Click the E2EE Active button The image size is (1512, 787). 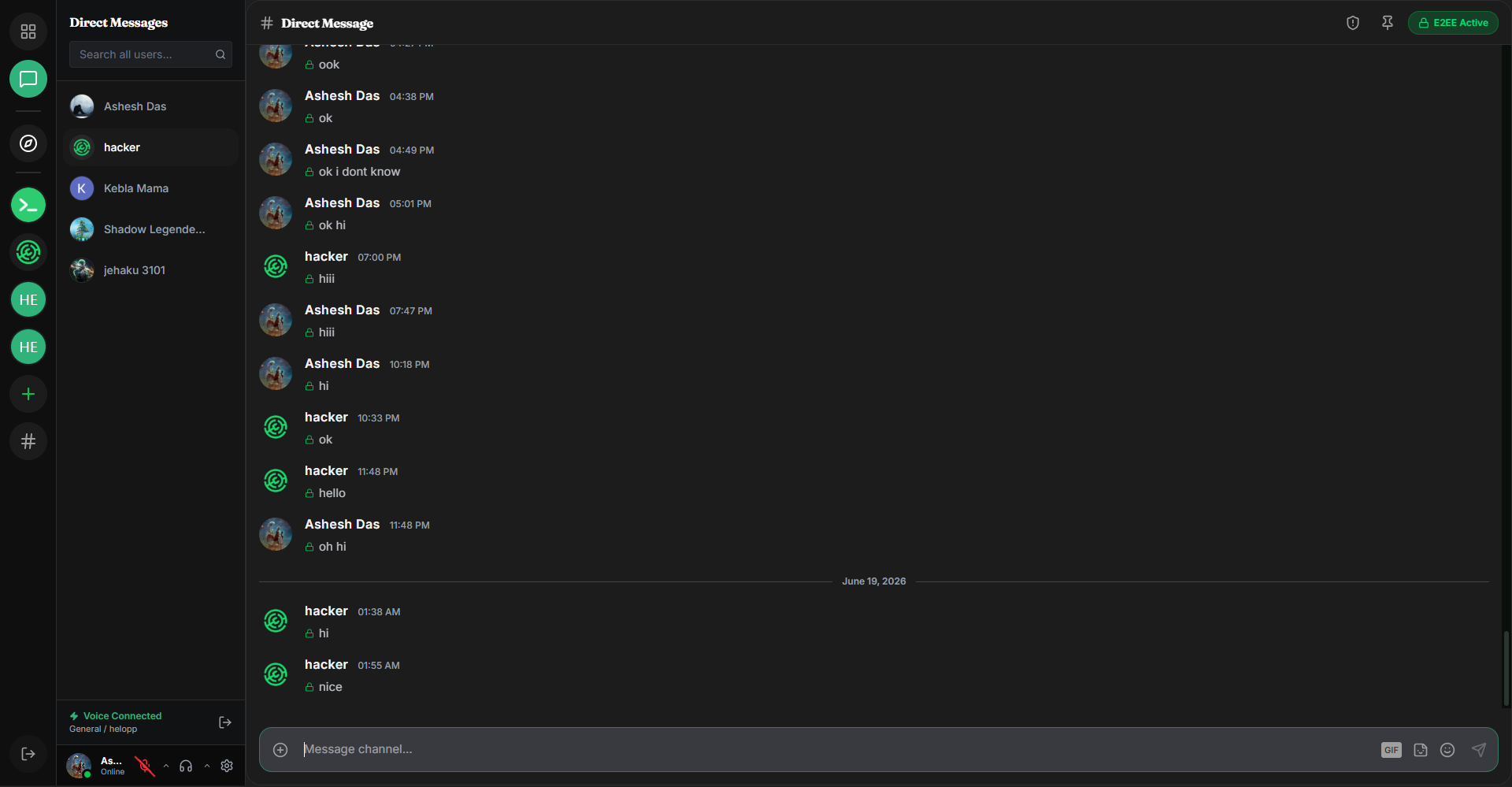1453,23
